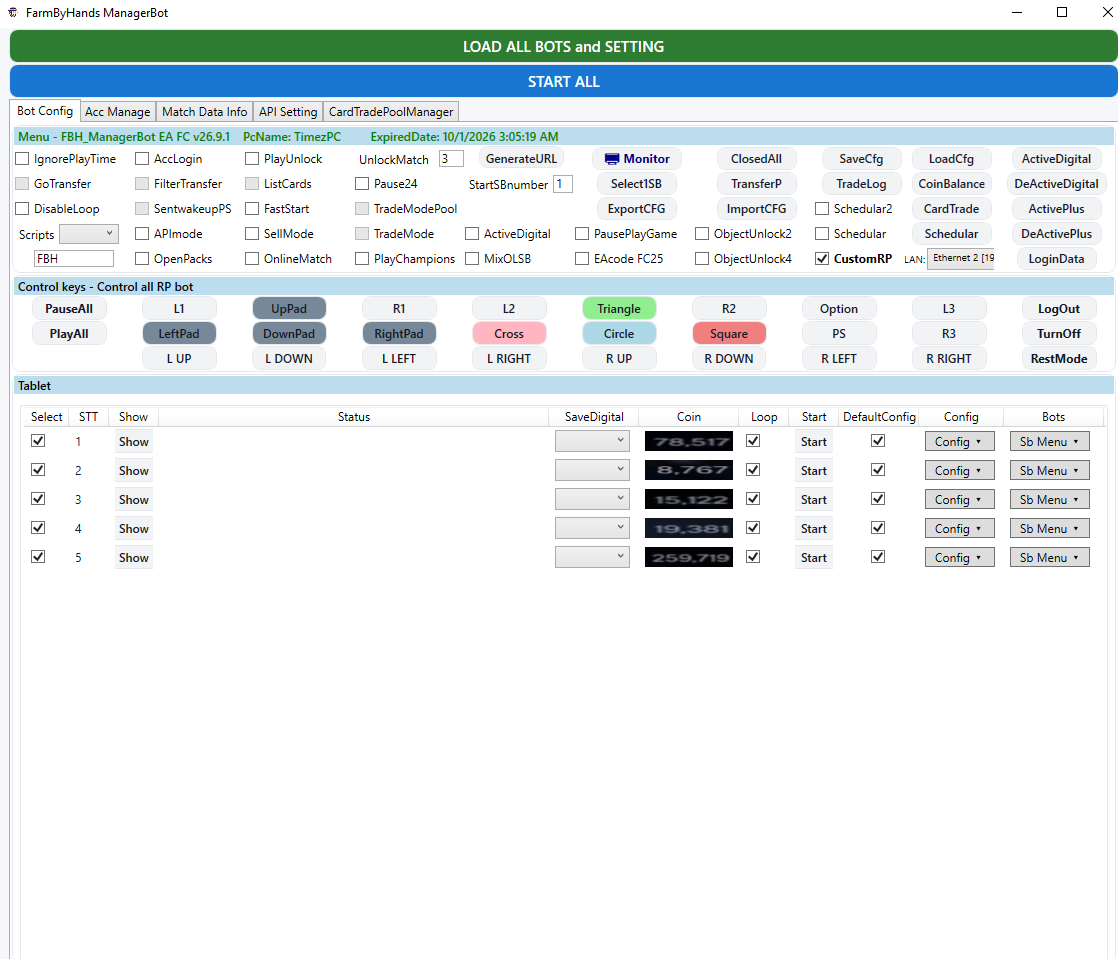This screenshot has height=959, width=1118.
Task: Click the StartSBnumber input field
Action: pos(563,184)
